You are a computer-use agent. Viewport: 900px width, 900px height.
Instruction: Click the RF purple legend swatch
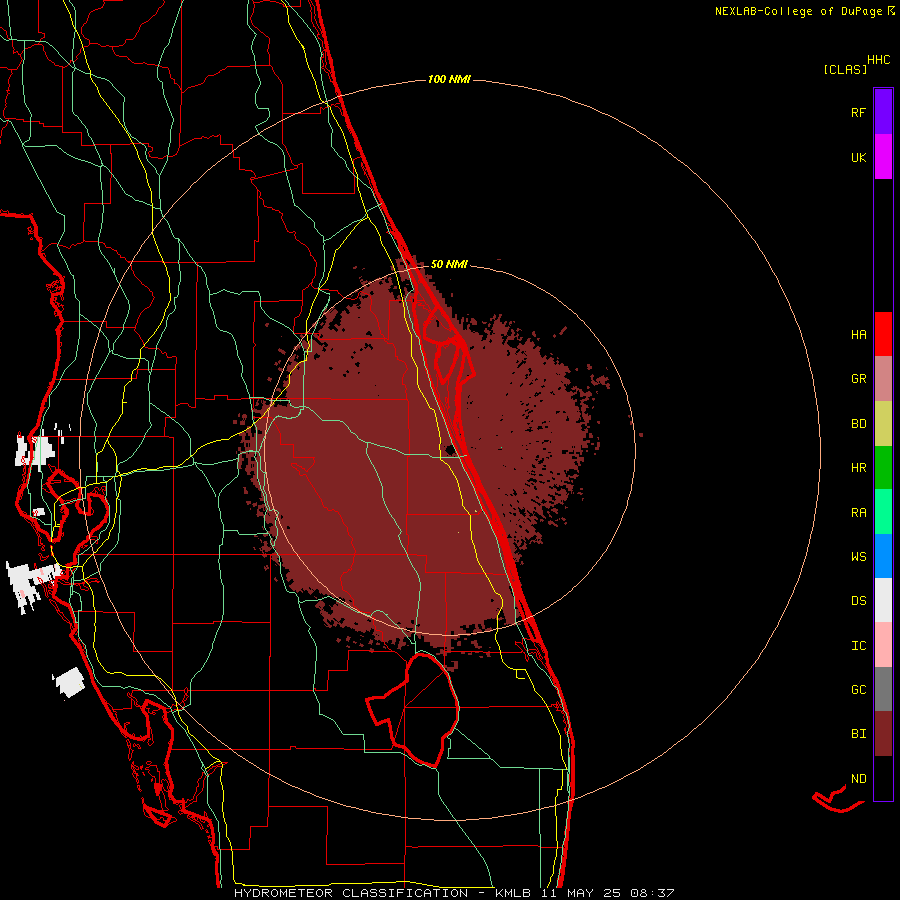(x=883, y=112)
